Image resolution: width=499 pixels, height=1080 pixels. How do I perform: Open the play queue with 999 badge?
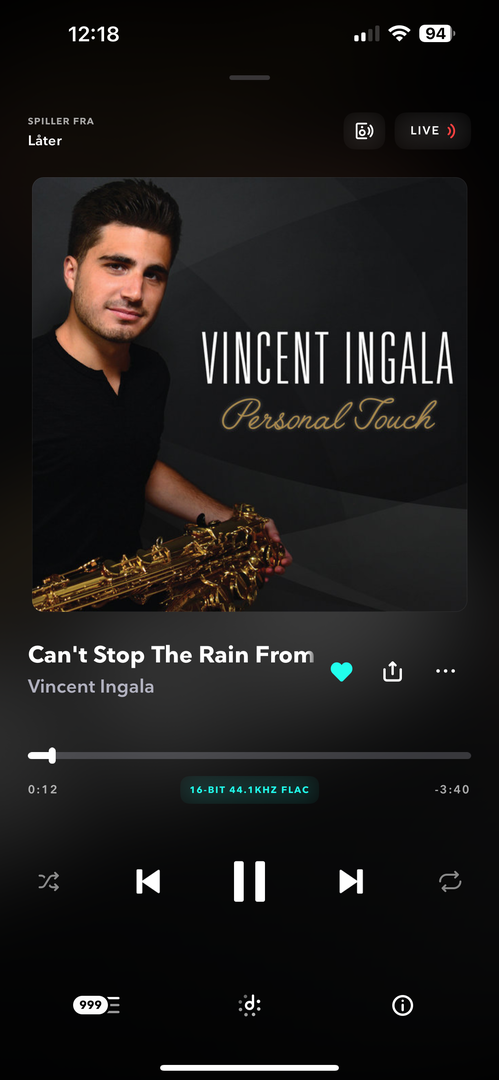click(x=96, y=1006)
